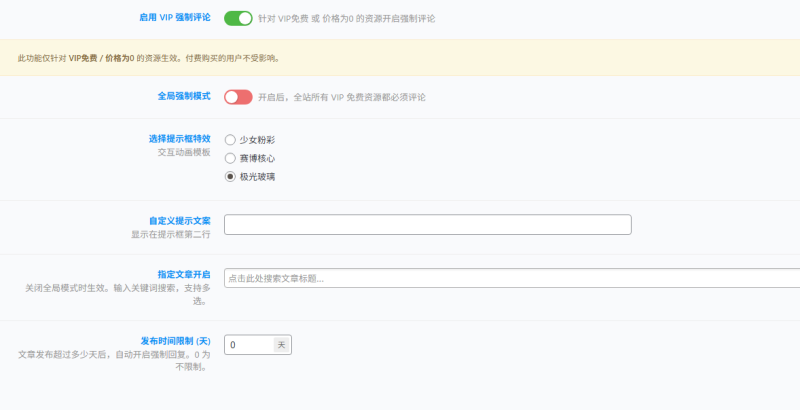Select the 极光玻璃 radio option
This screenshot has width=800, height=410.
click(x=231, y=177)
